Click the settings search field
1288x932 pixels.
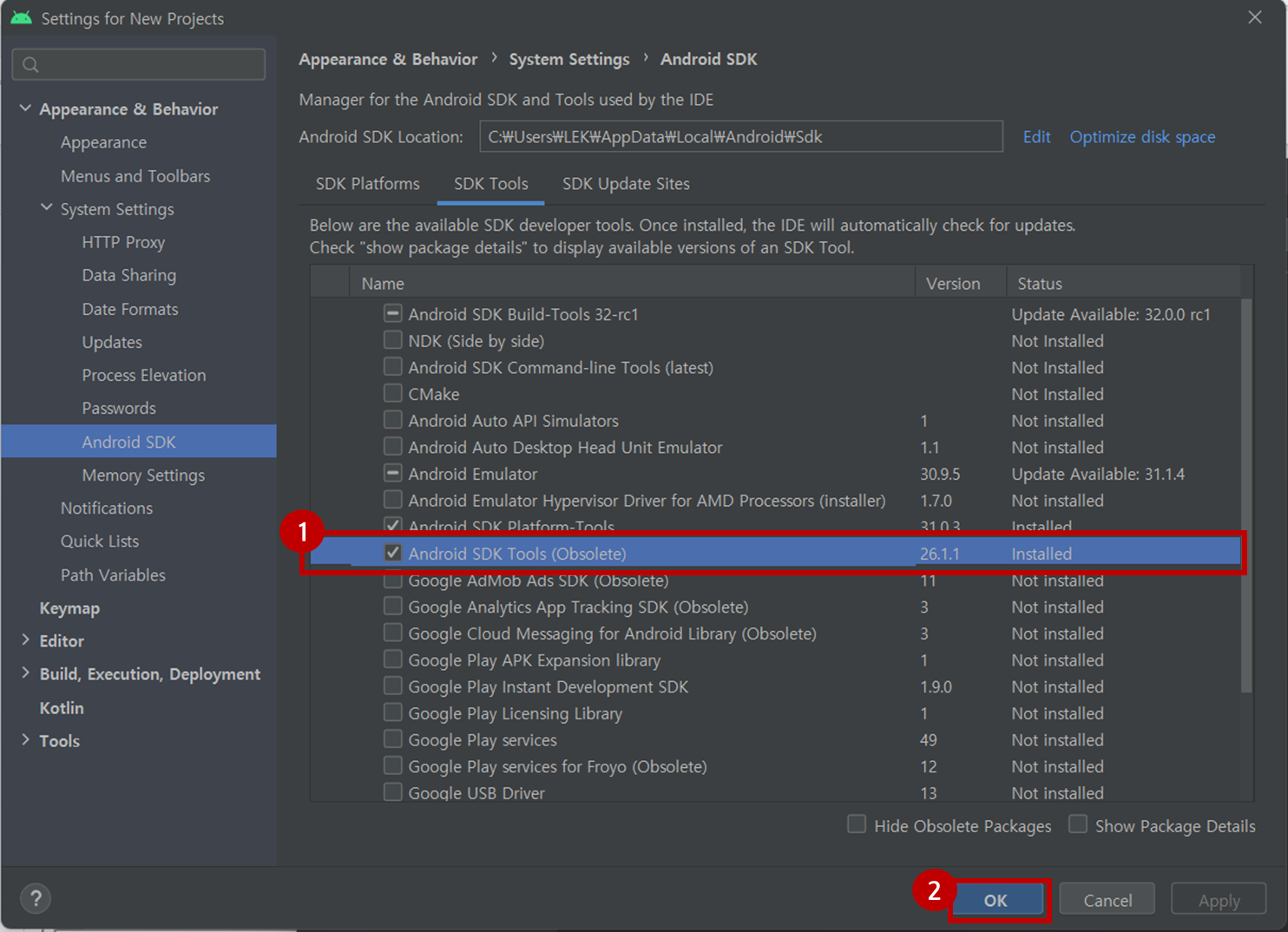tap(139, 64)
